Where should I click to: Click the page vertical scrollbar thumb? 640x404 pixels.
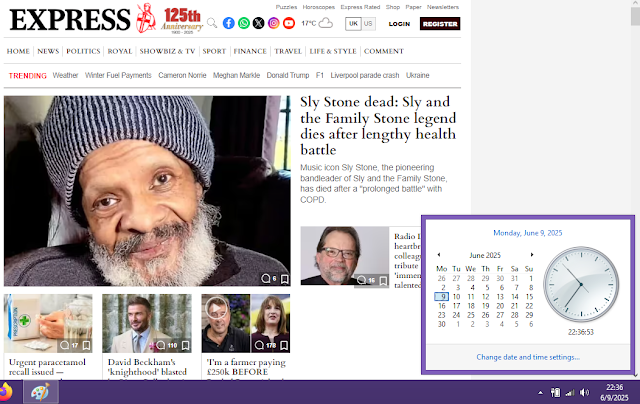click(x=635, y=15)
